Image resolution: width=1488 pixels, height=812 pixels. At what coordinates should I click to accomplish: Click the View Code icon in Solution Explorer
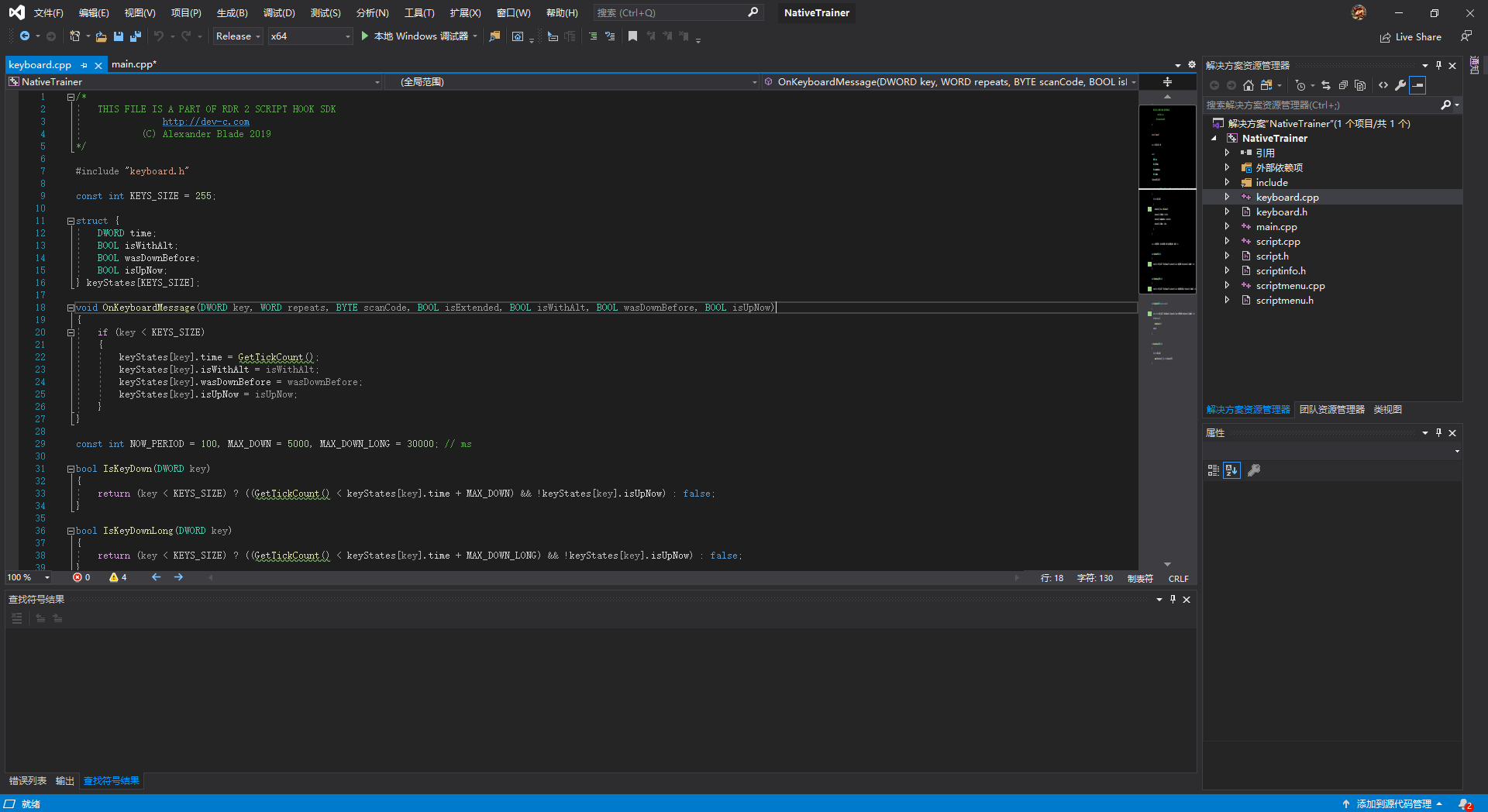pos(1383,85)
